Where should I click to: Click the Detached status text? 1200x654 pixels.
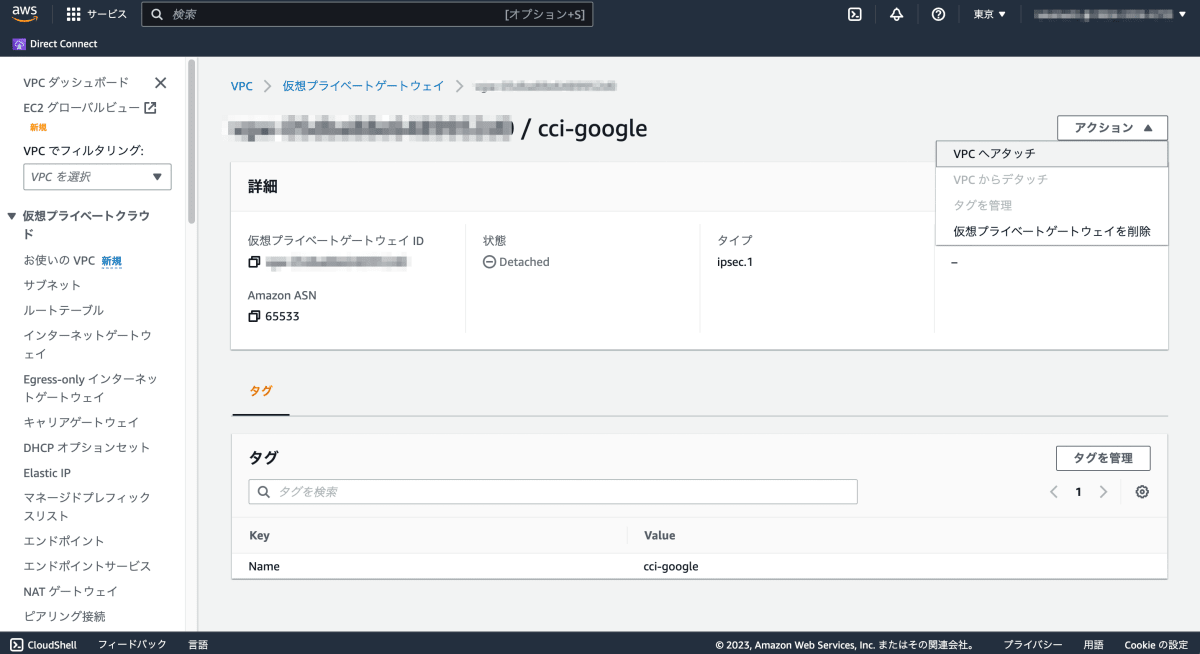coord(524,262)
